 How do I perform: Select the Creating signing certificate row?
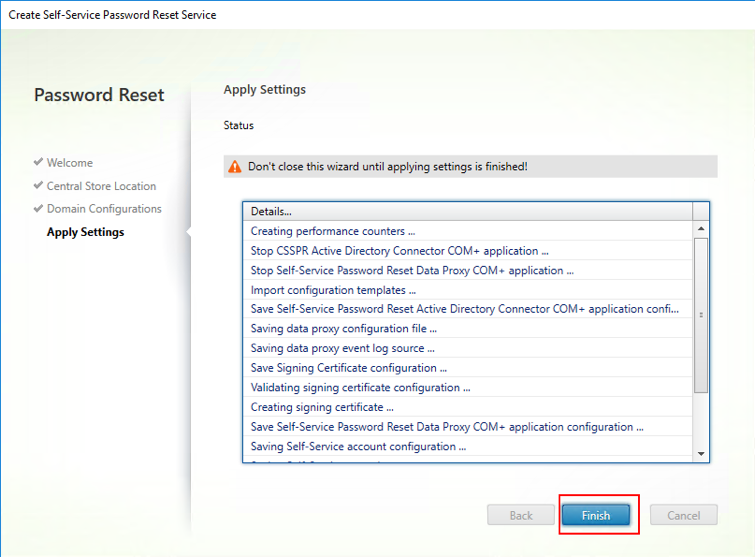[x=321, y=407]
